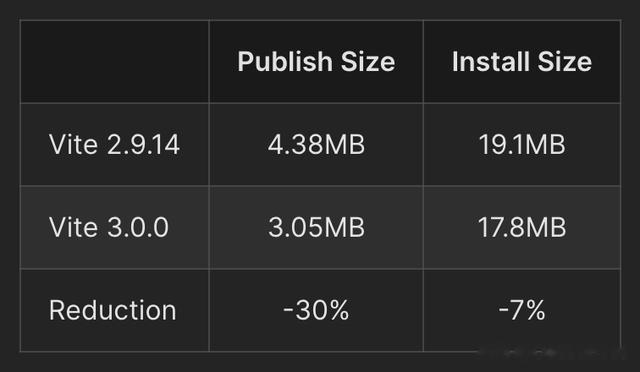Click the word Vite in the 2.9.14 row
Screen dimensions: 640x372
[x=73, y=145]
